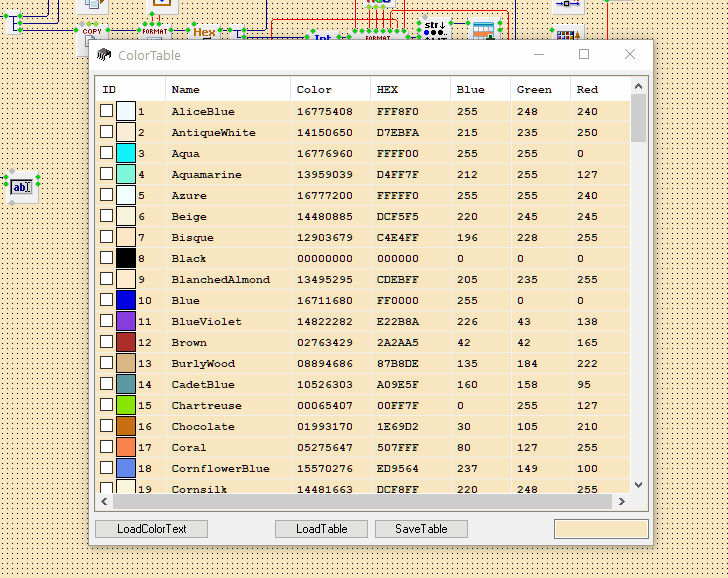Click the ColorTable window title icon

pyautogui.click(x=104, y=56)
